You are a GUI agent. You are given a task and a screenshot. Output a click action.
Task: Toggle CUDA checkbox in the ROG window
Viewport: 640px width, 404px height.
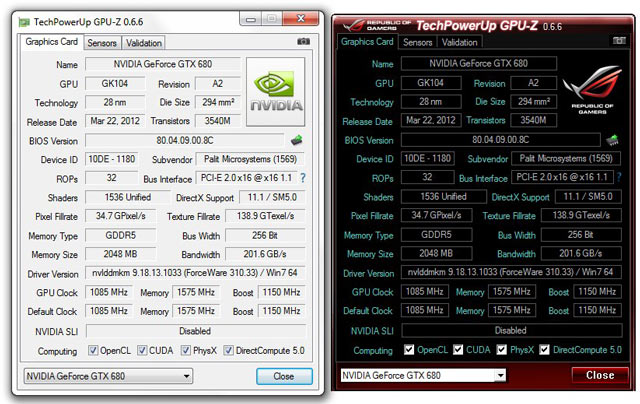tap(458, 349)
